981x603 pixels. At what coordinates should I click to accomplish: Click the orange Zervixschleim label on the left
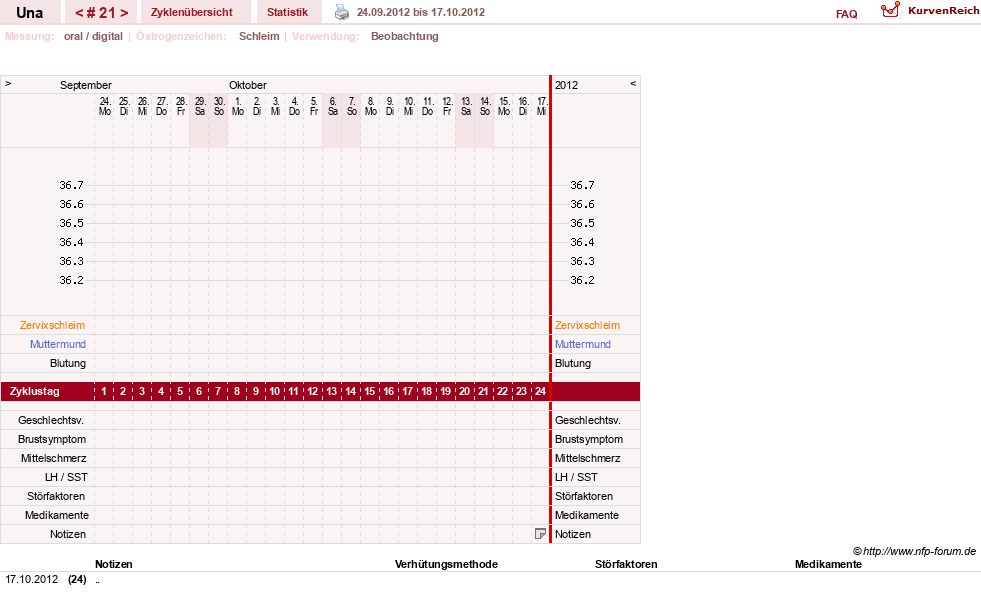coord(53,325)
